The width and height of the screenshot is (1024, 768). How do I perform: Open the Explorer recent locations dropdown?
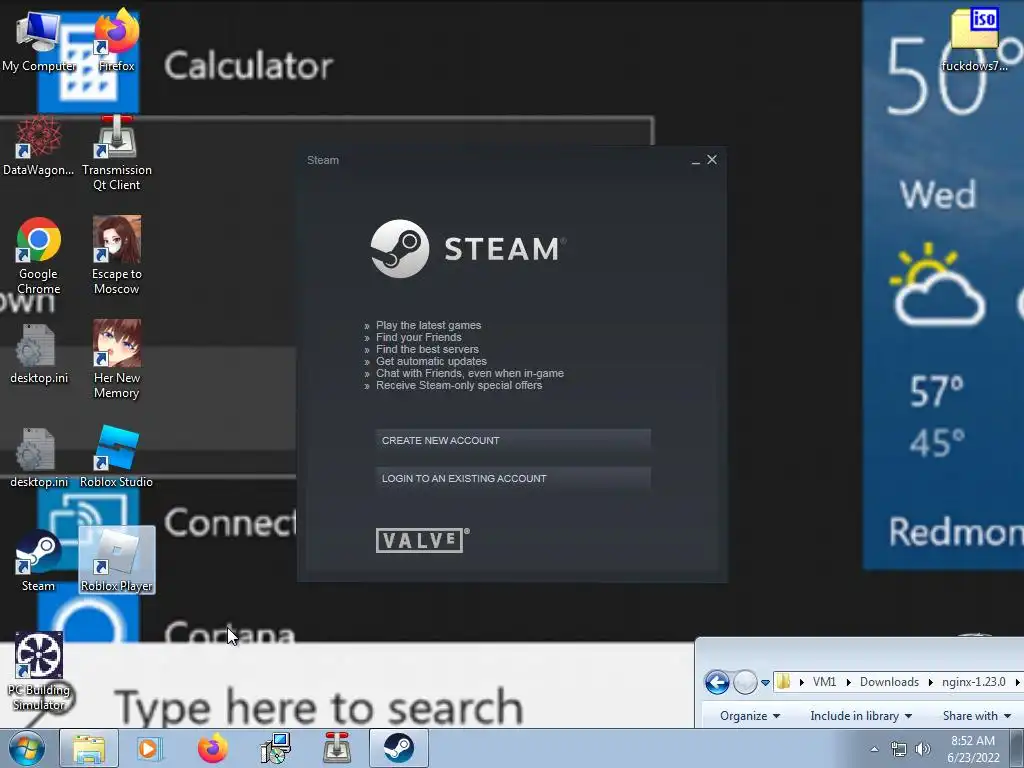click(x=765, y=683)
